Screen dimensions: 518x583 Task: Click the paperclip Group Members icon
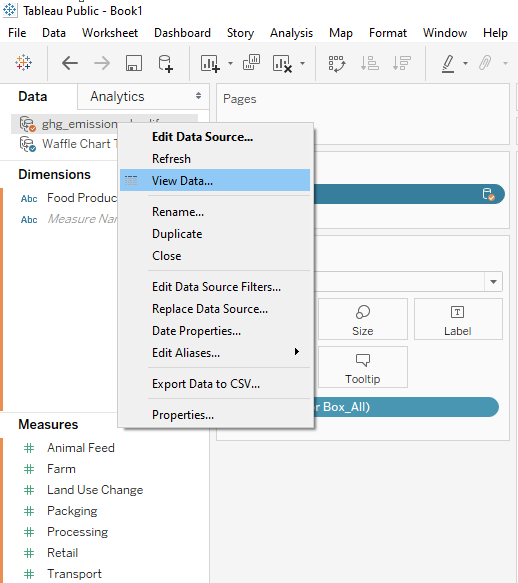tap(485, 63)
